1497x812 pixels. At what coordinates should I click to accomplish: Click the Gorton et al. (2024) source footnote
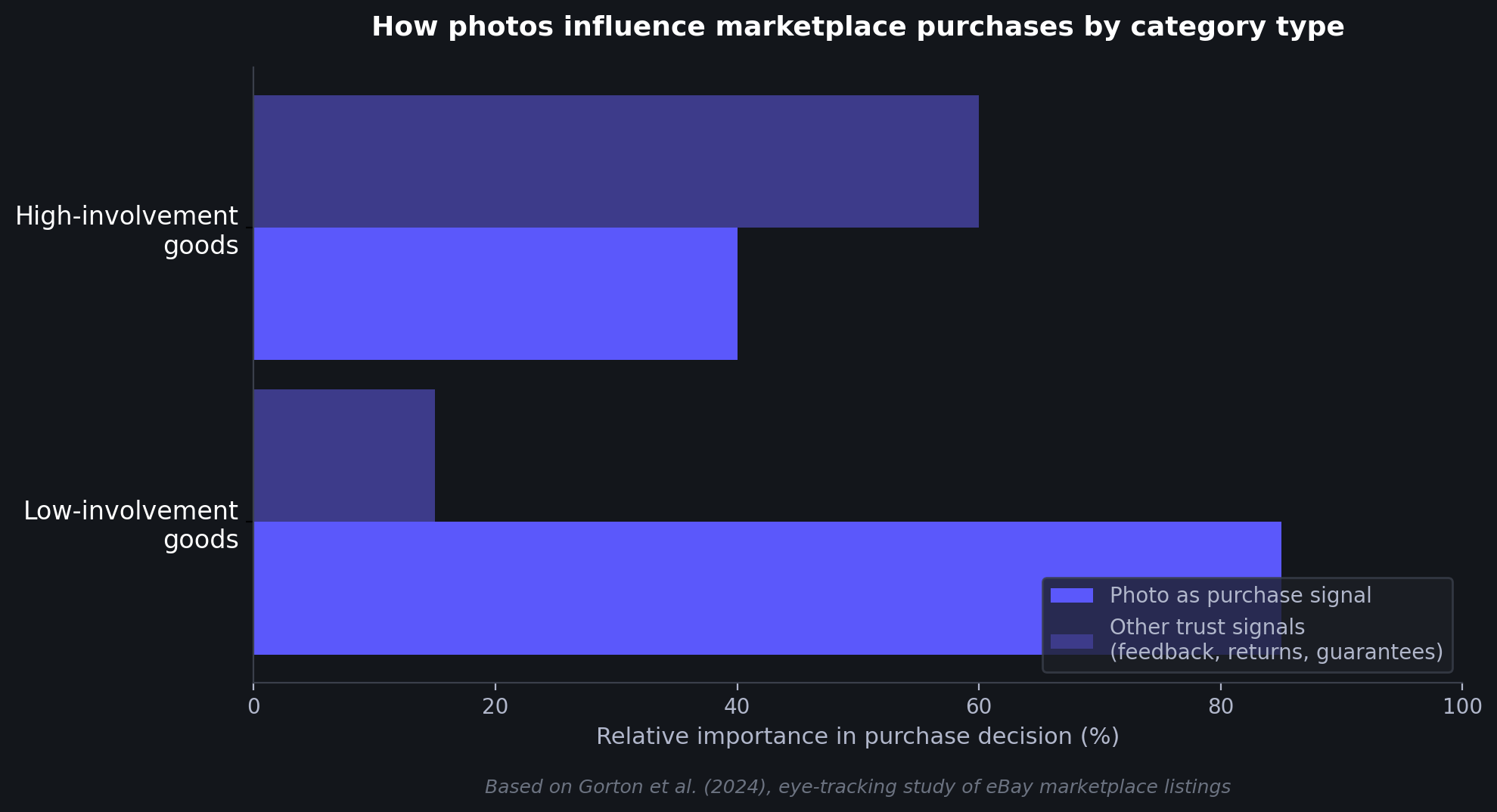857,787
